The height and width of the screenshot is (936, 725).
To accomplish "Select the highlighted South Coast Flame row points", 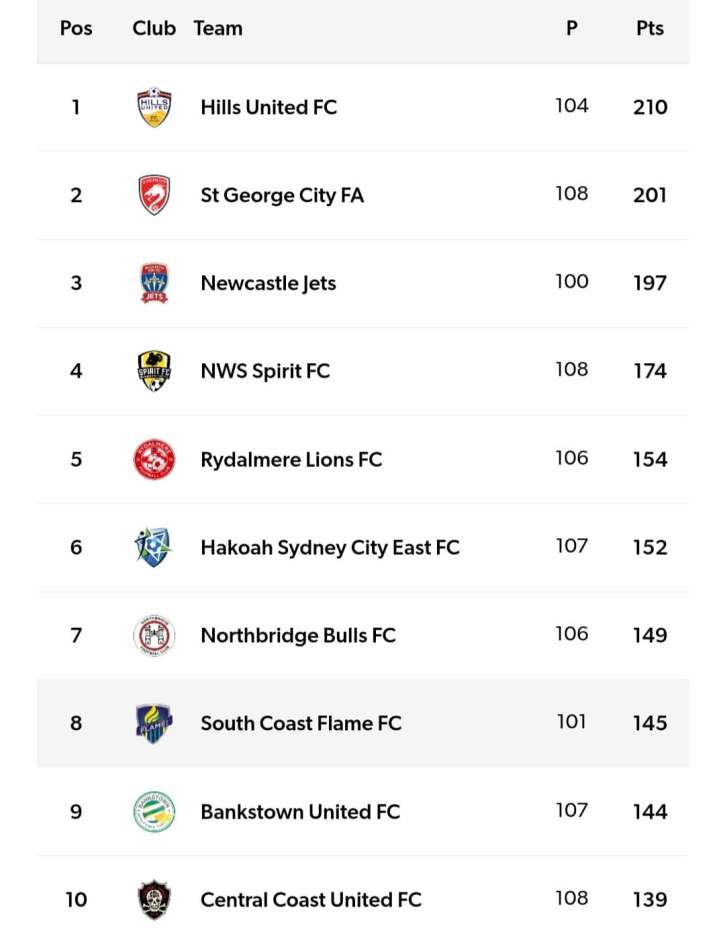I will [650, 723].
